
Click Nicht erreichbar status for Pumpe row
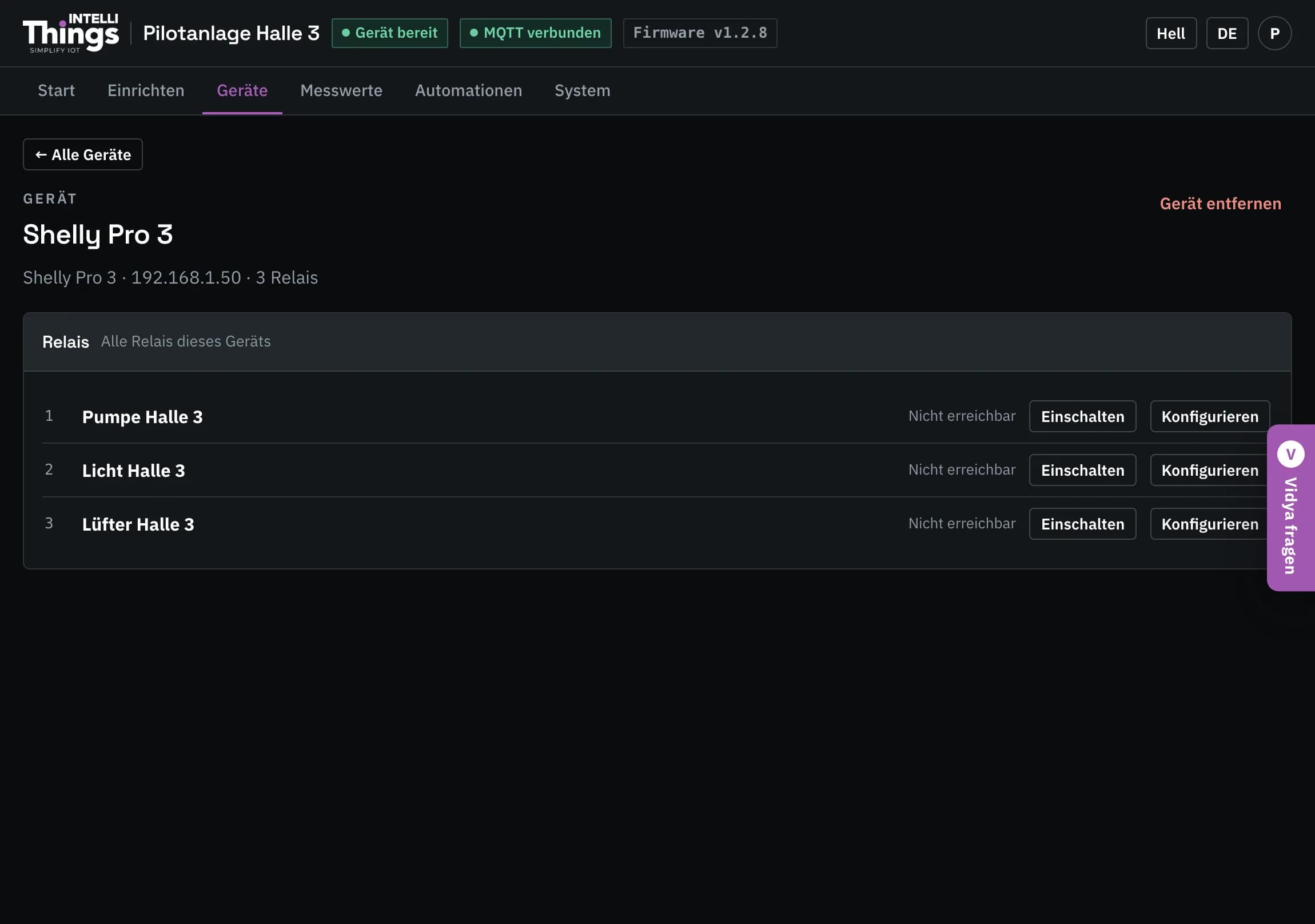(x=962, y=416)
